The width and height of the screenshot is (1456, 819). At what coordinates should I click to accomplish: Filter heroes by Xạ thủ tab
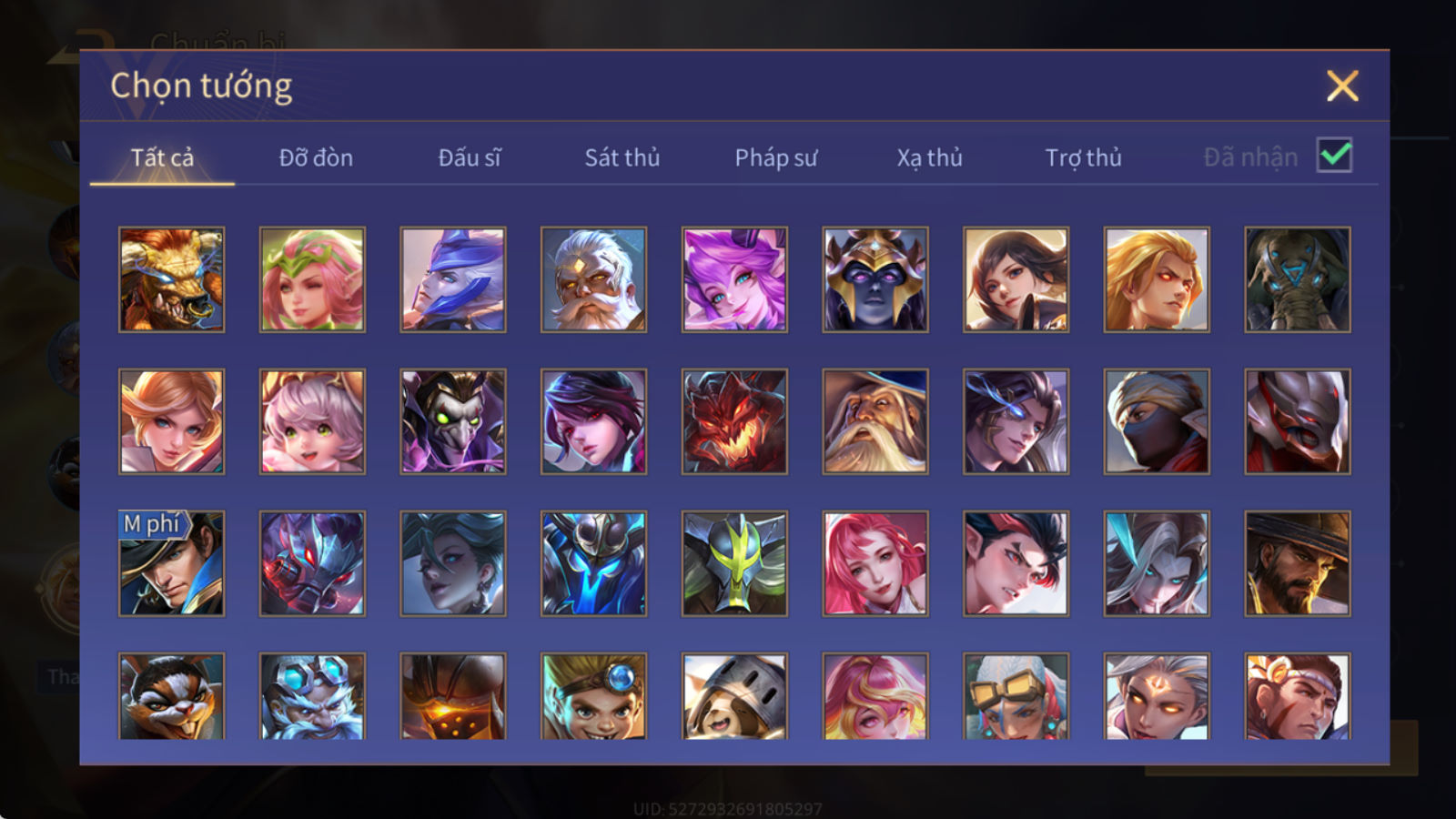(929, 157)
